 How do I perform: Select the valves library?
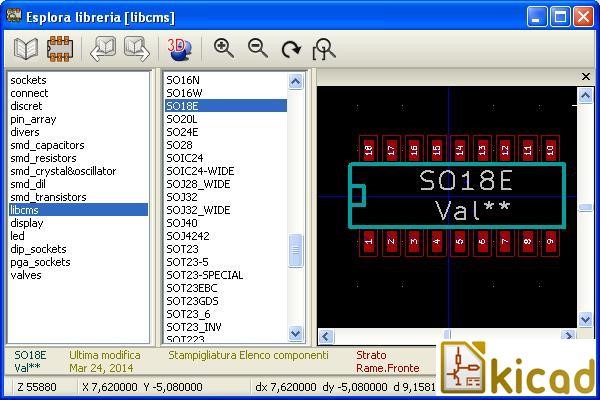[x=26, y=275]
